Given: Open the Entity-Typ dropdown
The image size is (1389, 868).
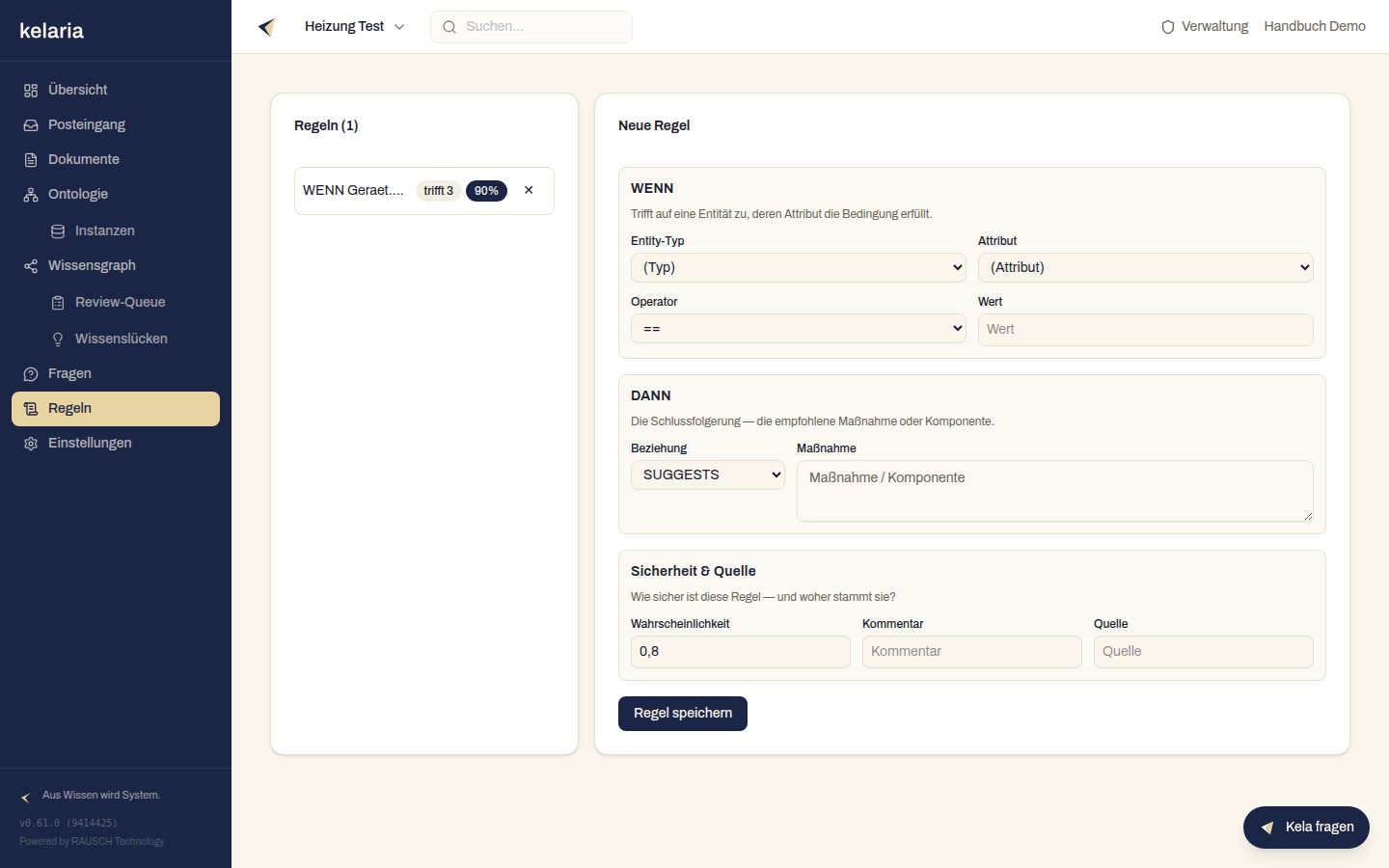Looking at the screenshot, I should pos(799,267).
